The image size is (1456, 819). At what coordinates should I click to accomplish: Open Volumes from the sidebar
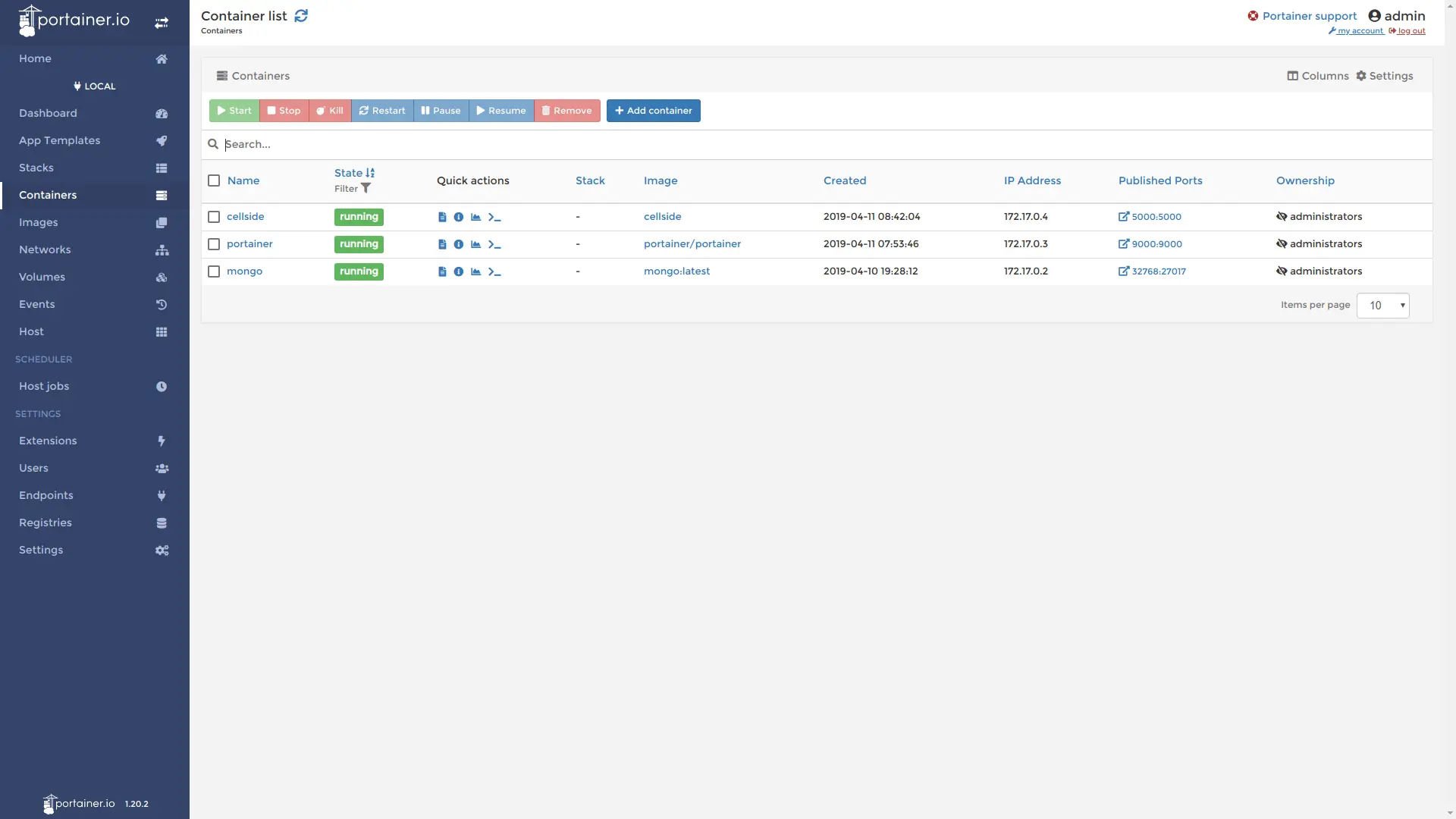[x=42, y=277]
